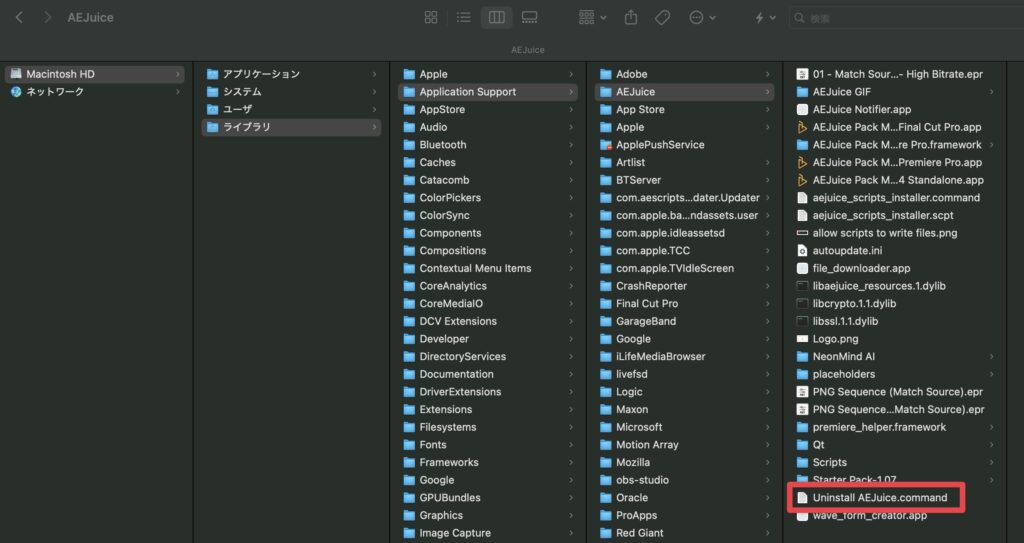Open the AEJuice GIF folder
Screen dimensions: 1024x543
(895, 91)
